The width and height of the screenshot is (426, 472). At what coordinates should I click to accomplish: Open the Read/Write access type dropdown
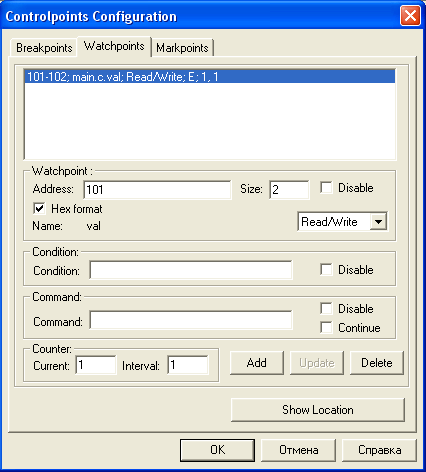tap(379, 221)
